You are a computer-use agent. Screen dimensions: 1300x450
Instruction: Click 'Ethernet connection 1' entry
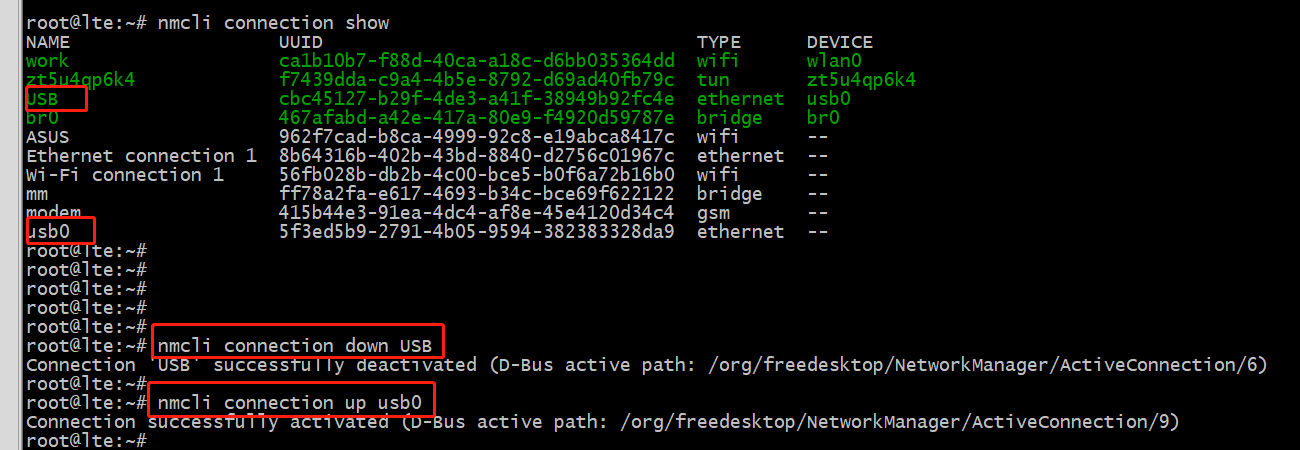click(141, 156)
